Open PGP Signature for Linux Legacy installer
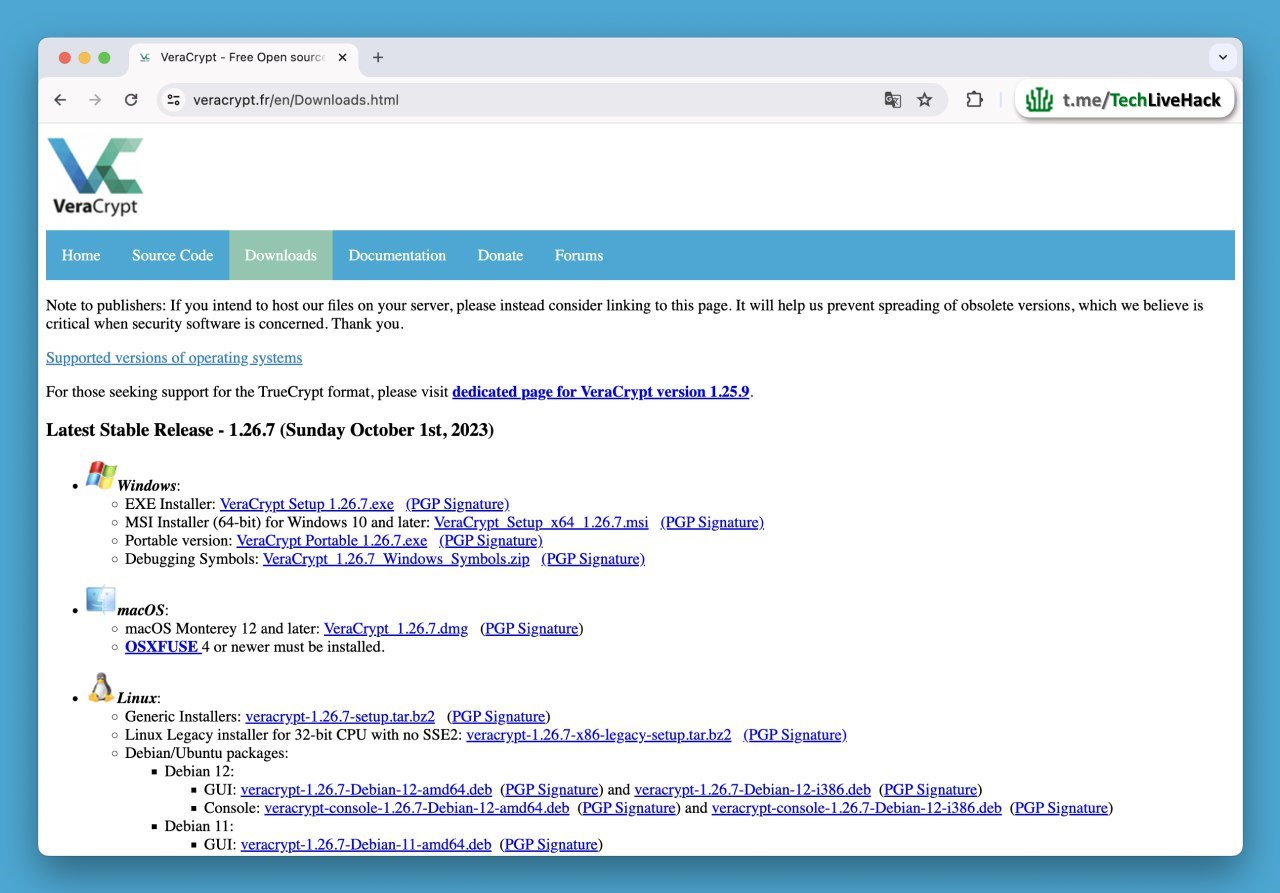The image size is (1280, 893). 795,735
